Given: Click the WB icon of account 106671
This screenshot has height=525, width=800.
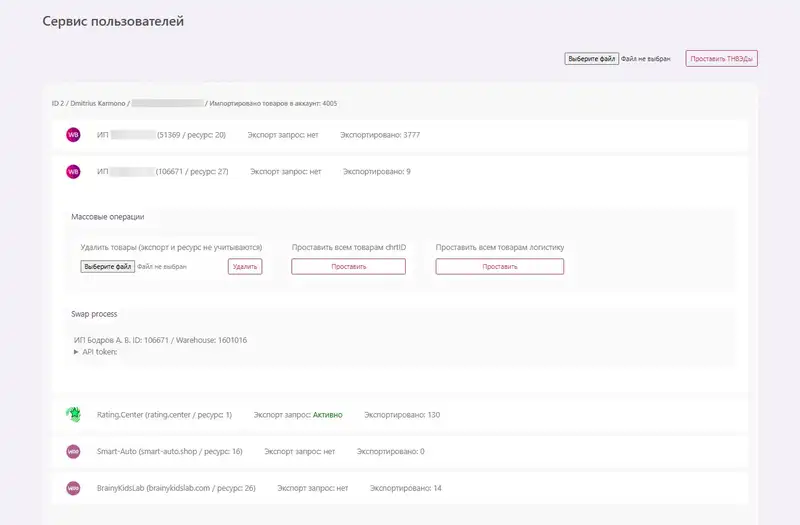Looking at the screenshot, I should click(x=73, y=171).
